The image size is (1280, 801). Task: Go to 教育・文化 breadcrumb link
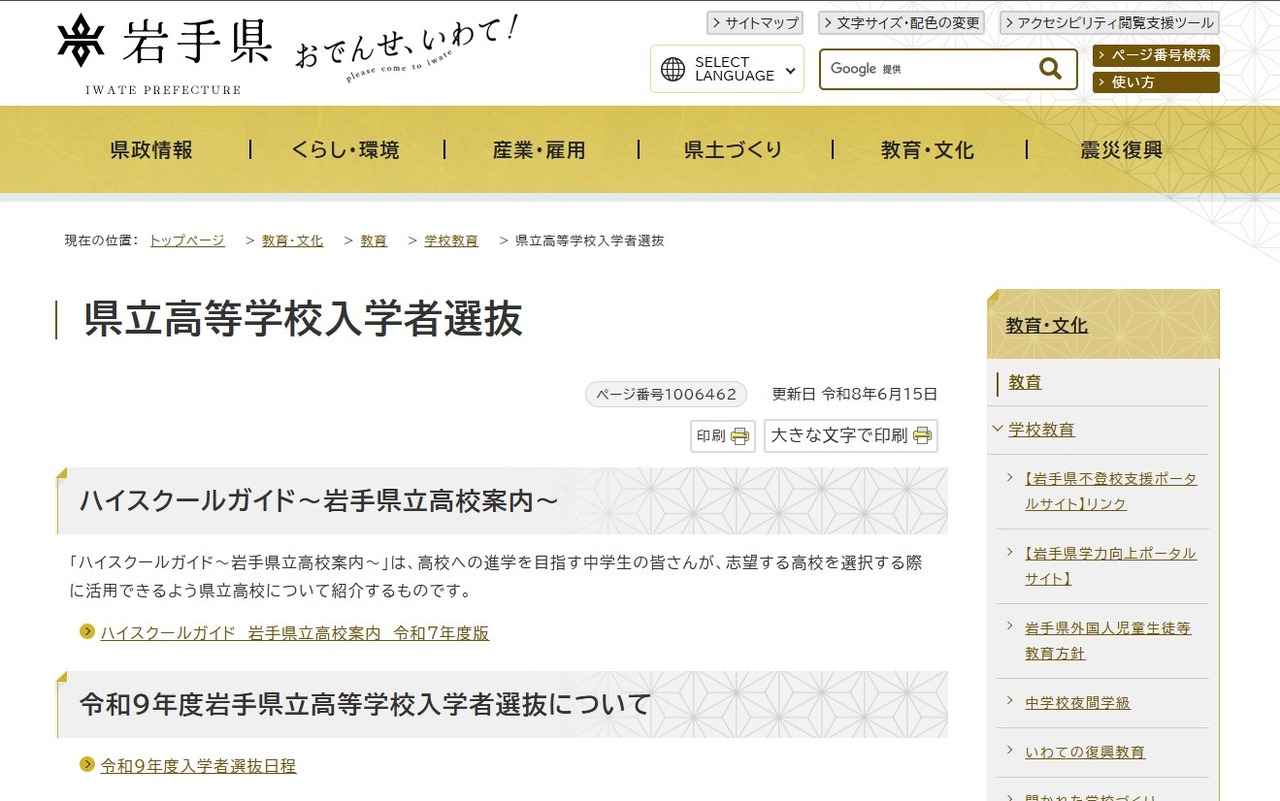292,241
